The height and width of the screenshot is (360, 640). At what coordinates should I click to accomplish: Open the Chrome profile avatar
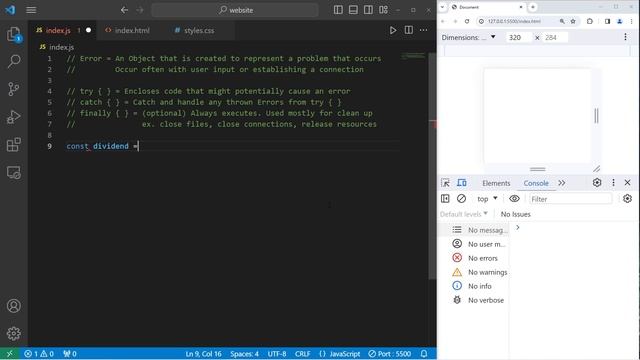pos(620,21)
